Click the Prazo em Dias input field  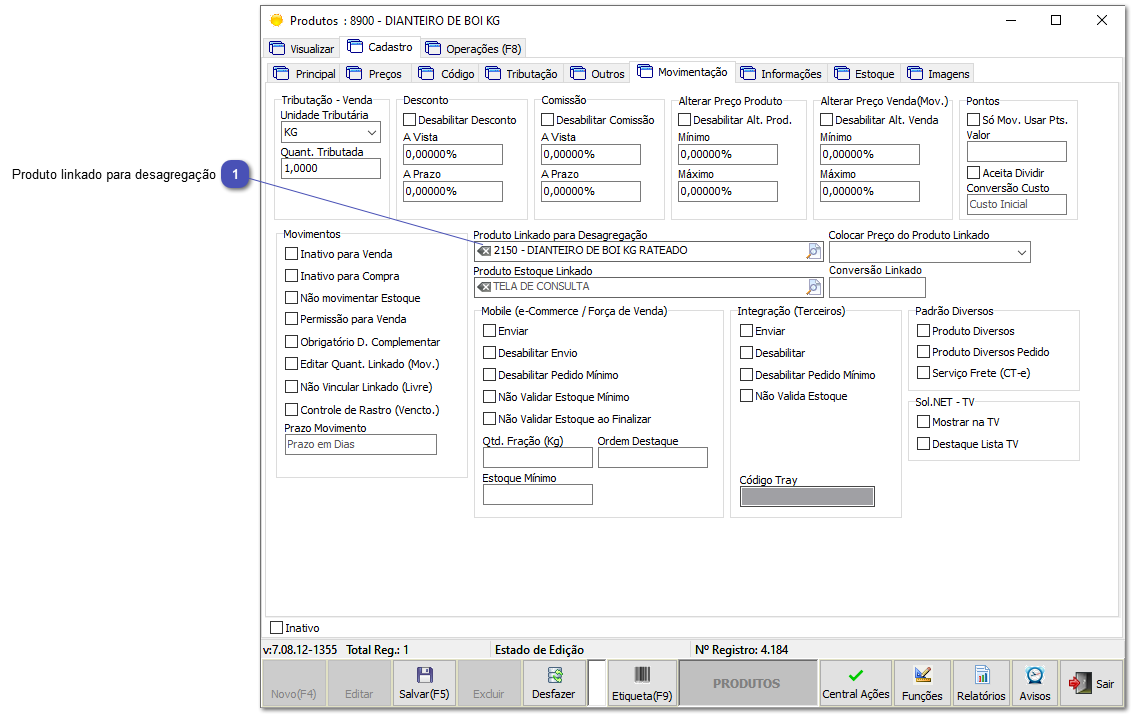[360, 445]
